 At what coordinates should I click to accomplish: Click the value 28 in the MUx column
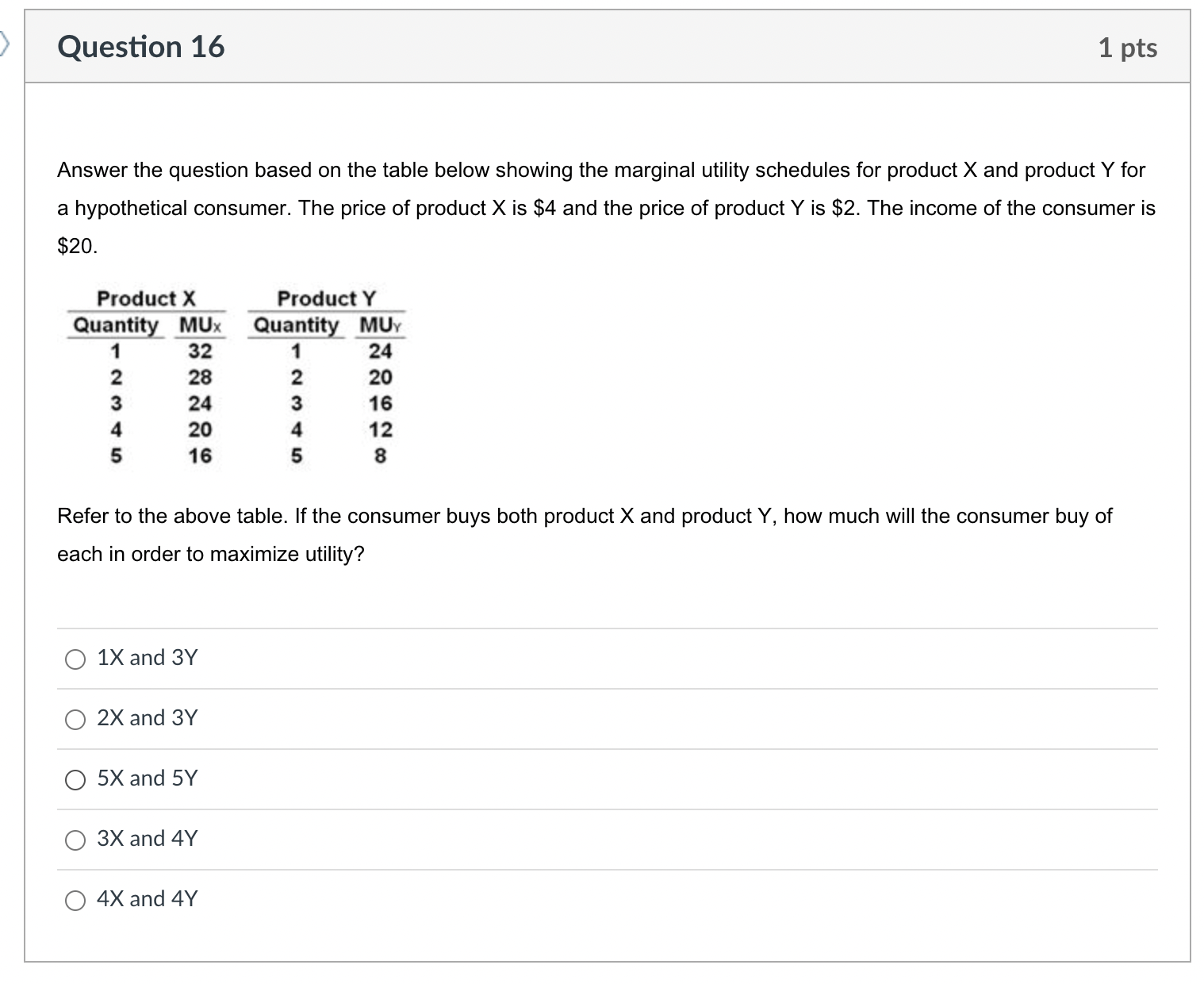point(200,377)
